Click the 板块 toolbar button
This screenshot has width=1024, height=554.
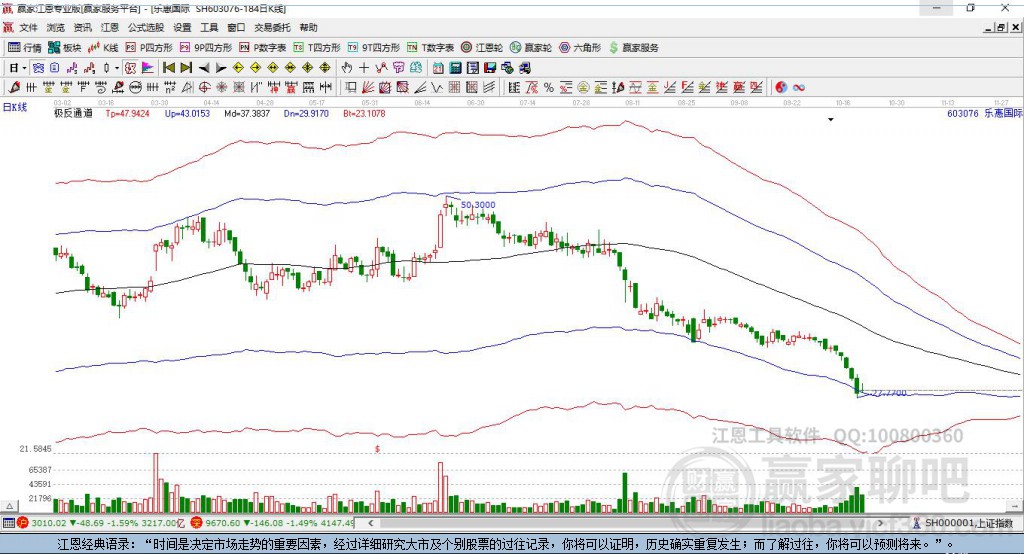(65, 48)
